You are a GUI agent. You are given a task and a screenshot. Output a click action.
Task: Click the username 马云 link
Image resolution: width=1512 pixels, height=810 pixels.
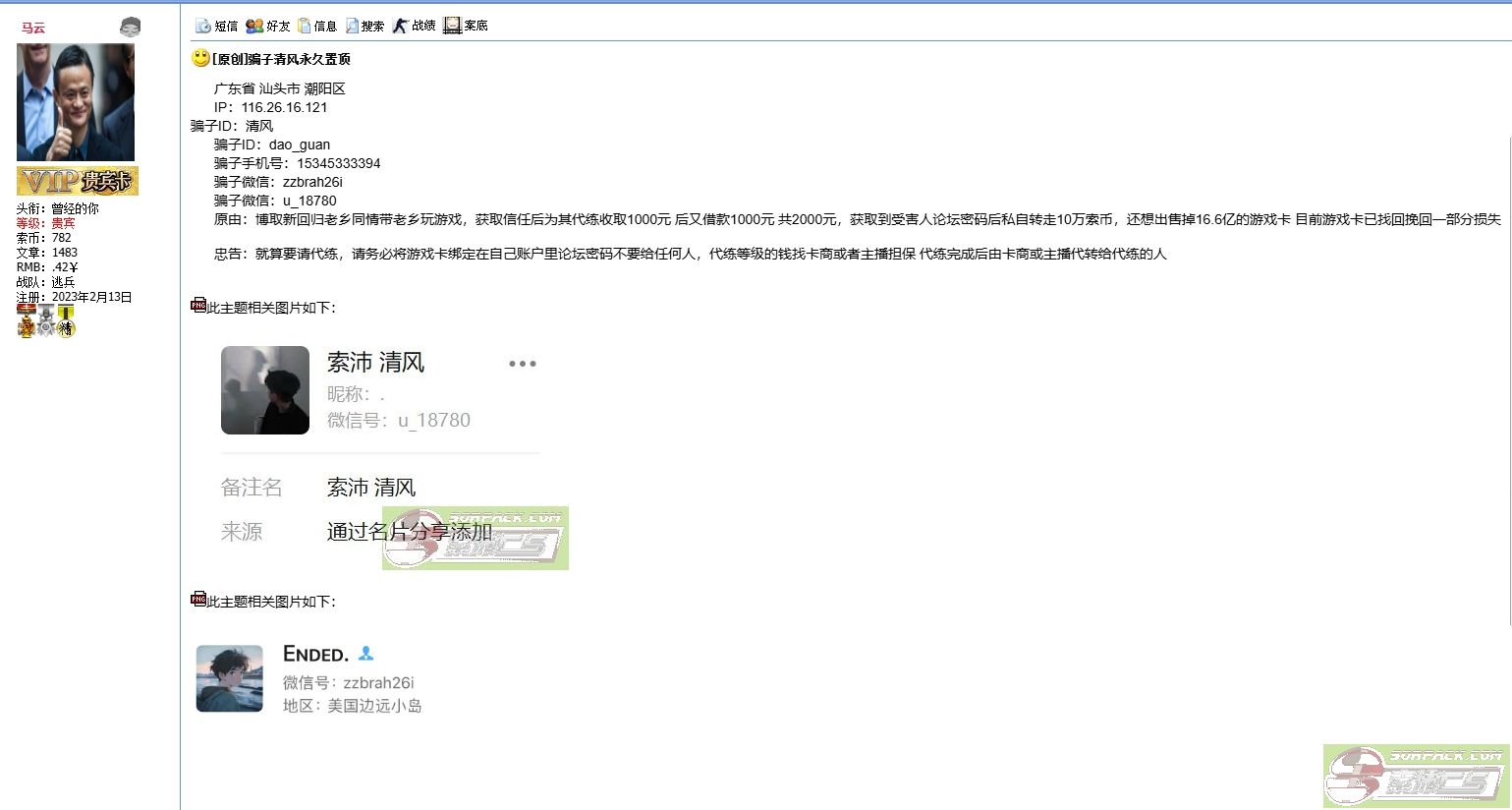tap(33, 28)
